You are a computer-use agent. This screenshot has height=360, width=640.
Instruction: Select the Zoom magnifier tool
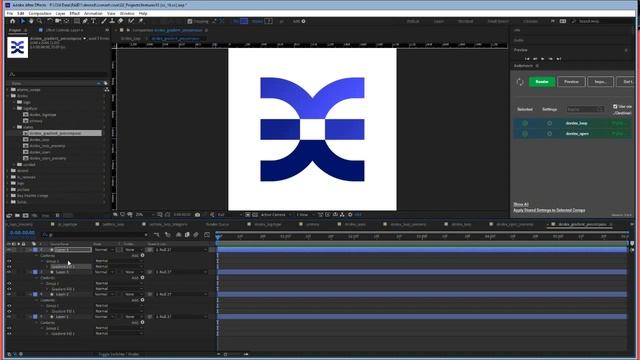pos(40,21)
